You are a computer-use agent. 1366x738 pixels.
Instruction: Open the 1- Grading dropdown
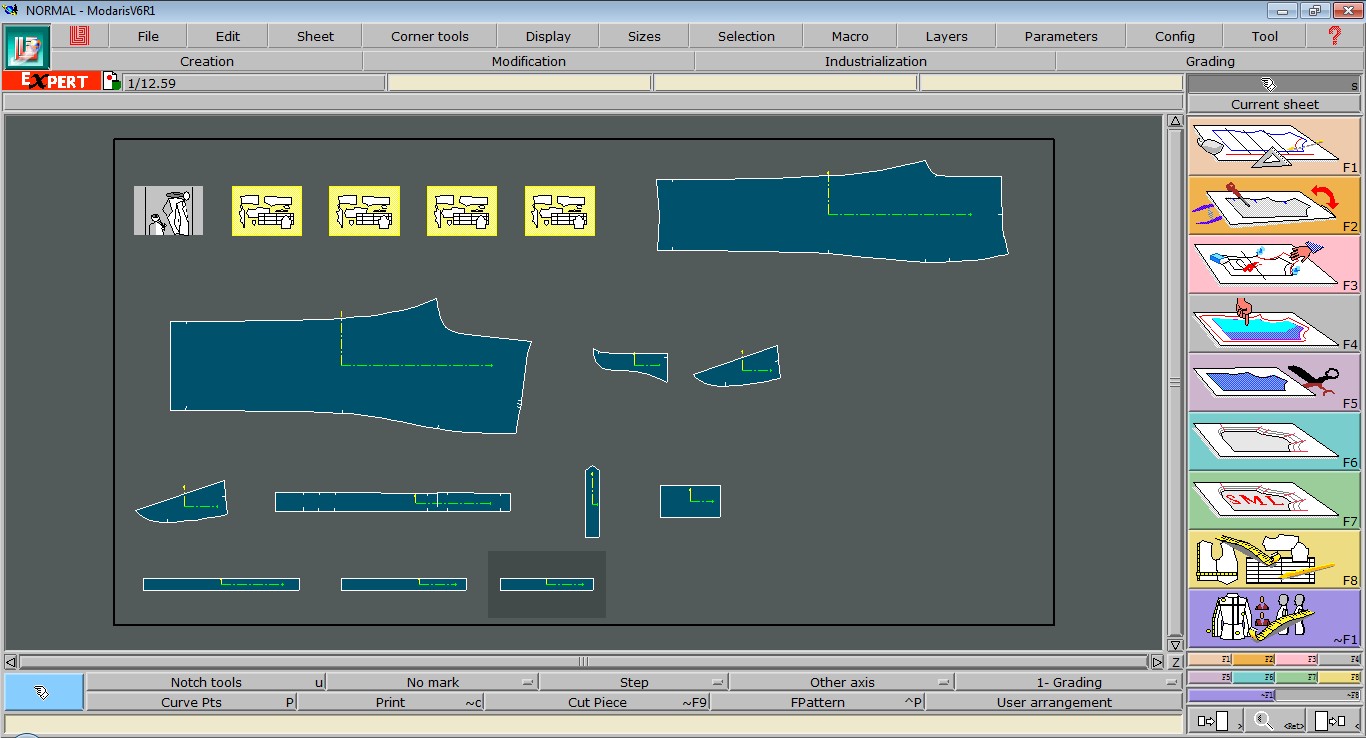pos(1068,682)
